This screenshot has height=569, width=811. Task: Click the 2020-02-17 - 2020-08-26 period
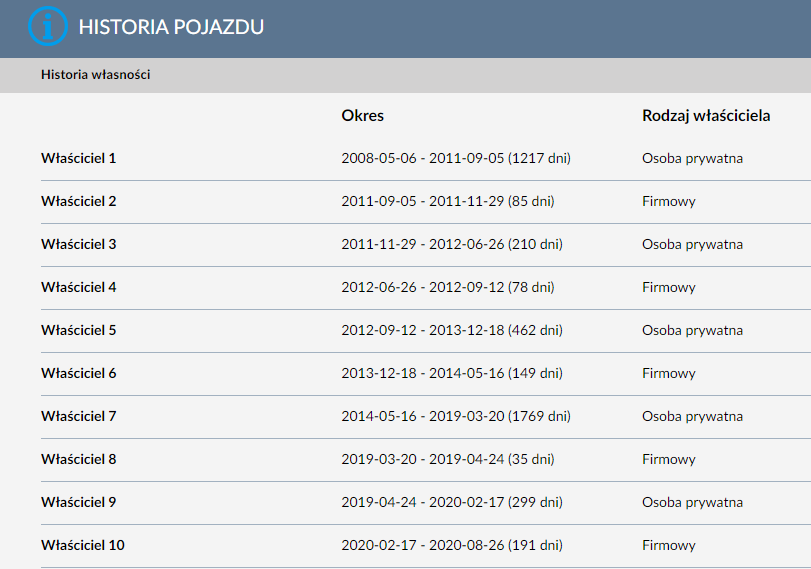click(452, 545)
